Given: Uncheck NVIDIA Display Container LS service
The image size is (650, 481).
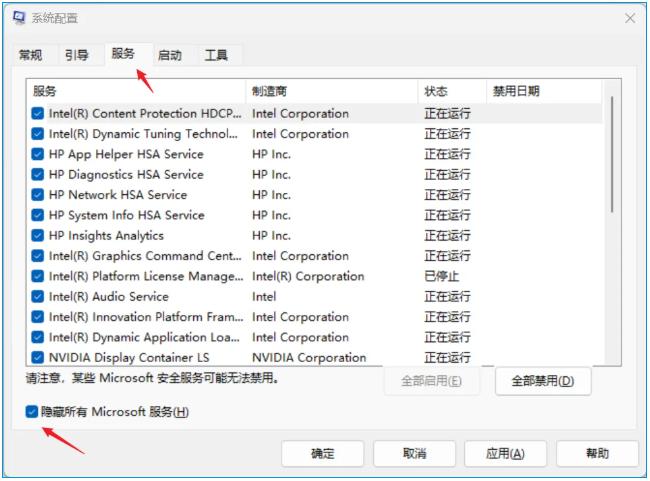Looking at the screenshot, I should coord(38,358).
